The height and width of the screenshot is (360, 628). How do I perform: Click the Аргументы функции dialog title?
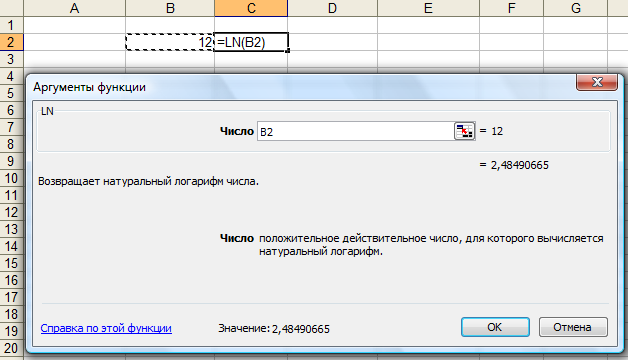pyautogui.click(x=89, y=87)
